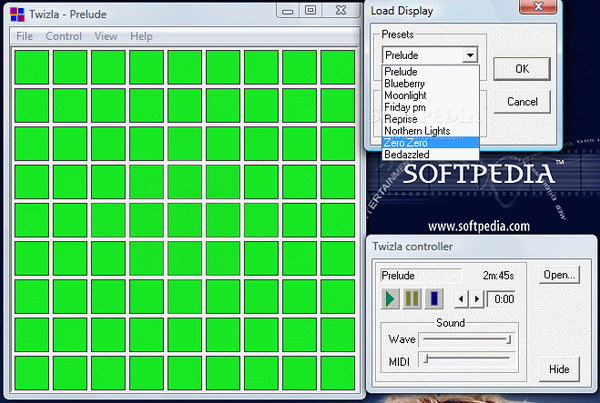Expand the Presets dropdown arrow
The image size is (600, 403).
coord(470,55)
